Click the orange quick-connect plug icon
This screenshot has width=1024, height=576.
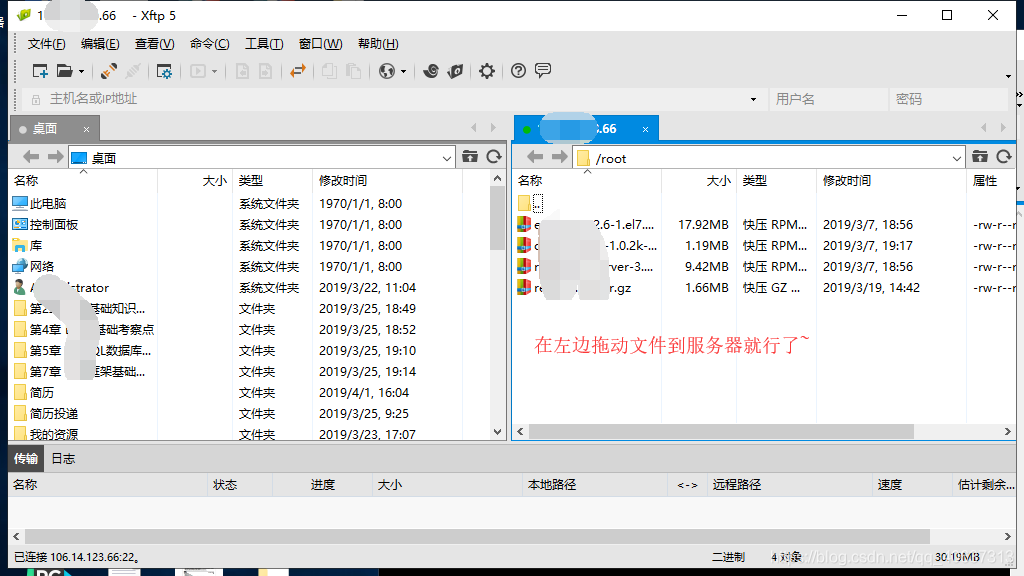107,71
